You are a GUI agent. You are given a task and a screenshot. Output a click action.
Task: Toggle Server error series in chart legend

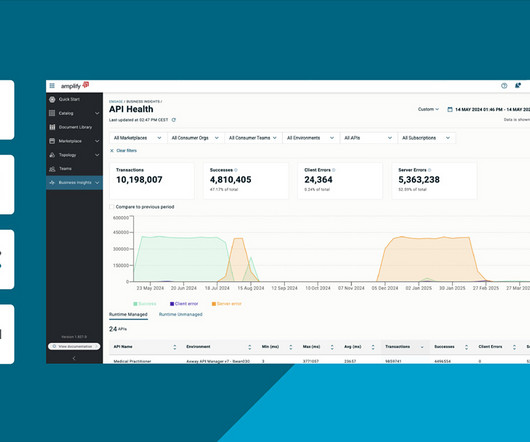227,304
